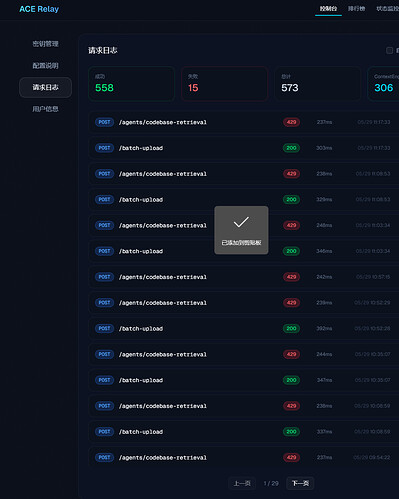This screenshot has width=399, height=499.
Task: Tick the checkbox beside the 请求日志 heading
Action: [389, 50]
